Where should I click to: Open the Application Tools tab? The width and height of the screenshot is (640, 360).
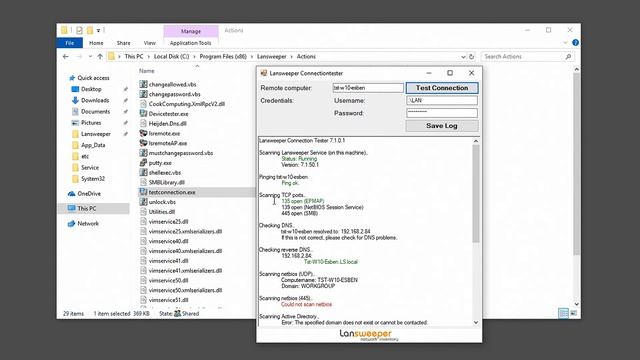[x=191, y=43]
